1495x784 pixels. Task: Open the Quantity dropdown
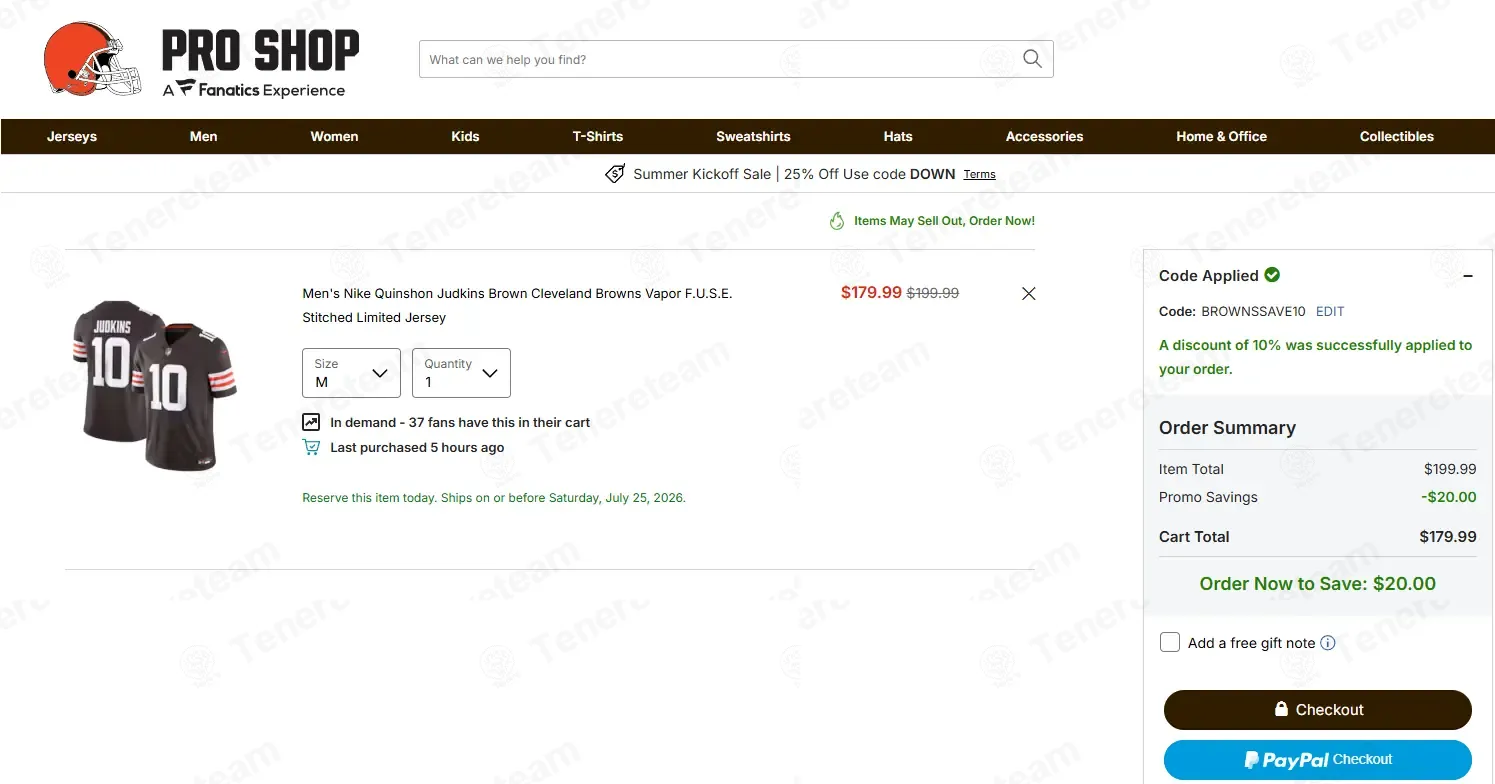point(461,373)
